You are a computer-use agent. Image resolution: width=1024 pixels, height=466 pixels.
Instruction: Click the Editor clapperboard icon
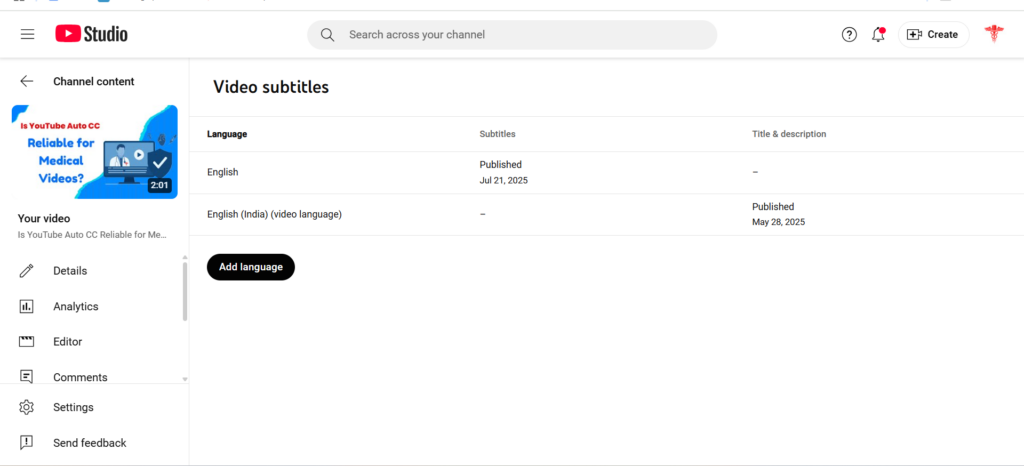click(x=26, y=341)
